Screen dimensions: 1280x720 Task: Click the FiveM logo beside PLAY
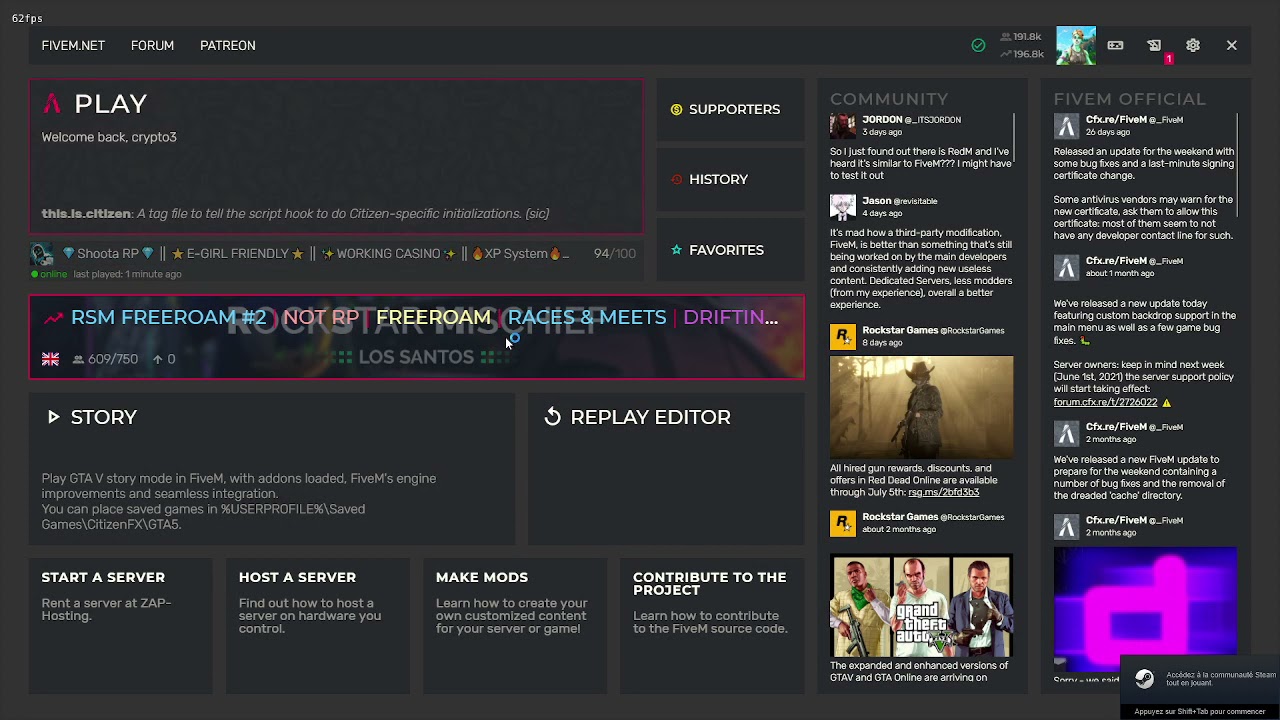[52, 103]
